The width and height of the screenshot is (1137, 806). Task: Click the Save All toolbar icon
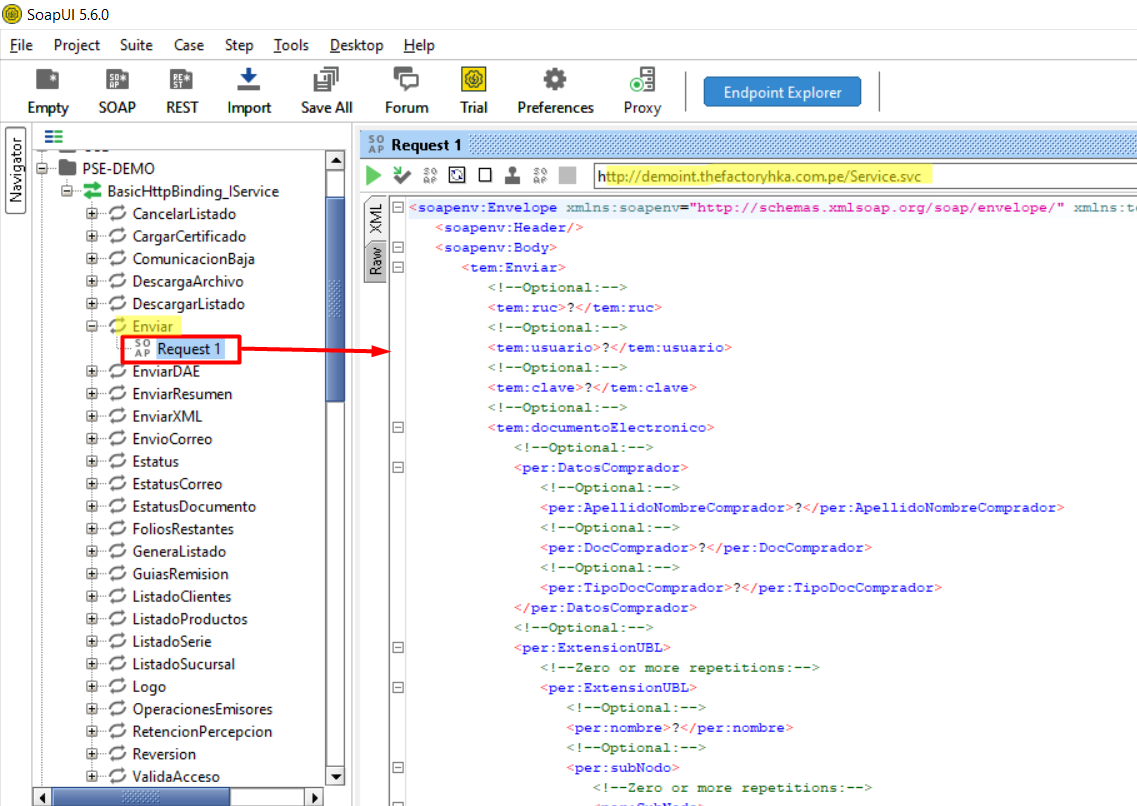(x=326, y=79)
